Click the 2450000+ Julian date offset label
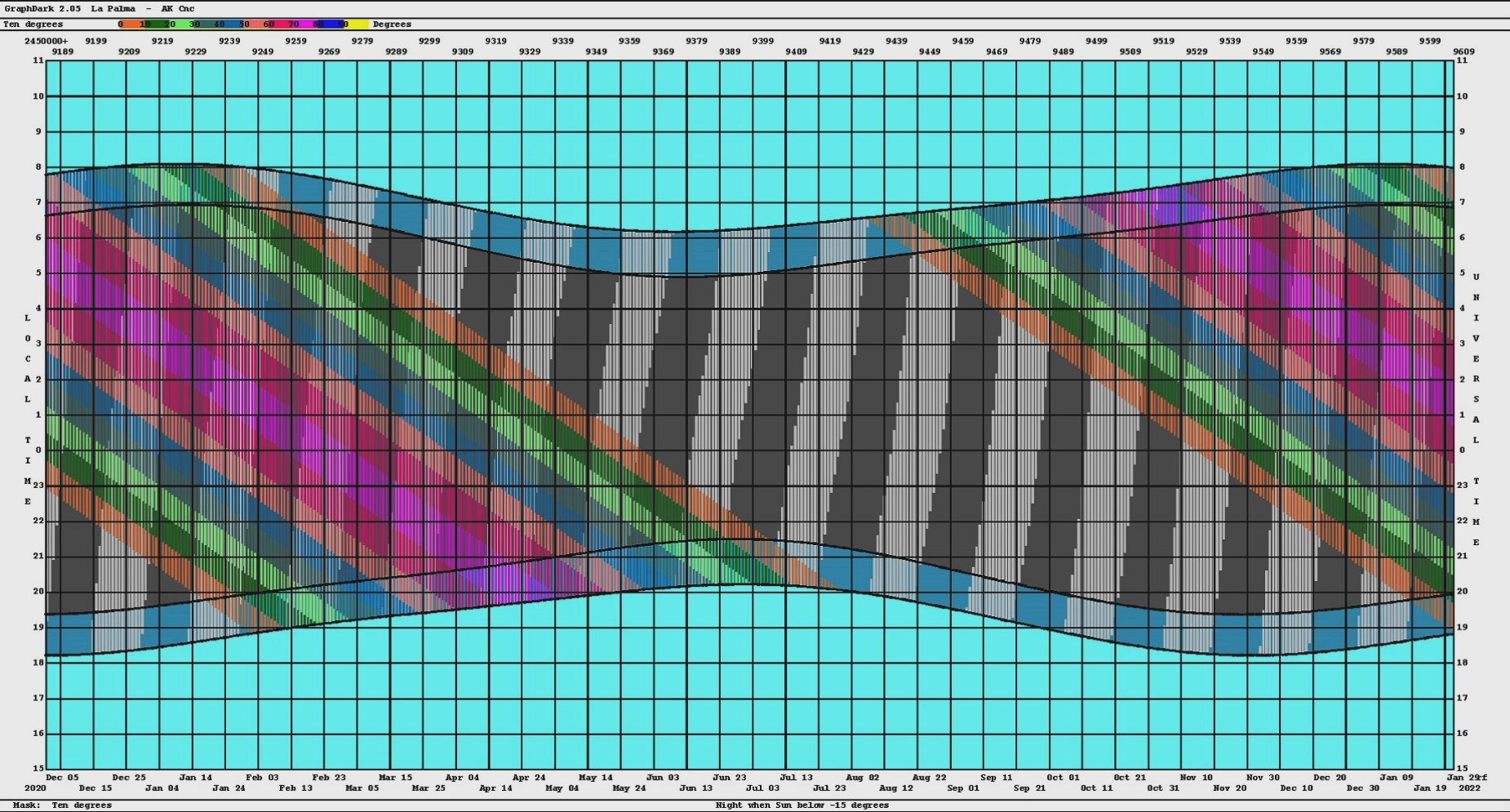Viewport: 1510px width, 812px height. [x=47, y=41]
